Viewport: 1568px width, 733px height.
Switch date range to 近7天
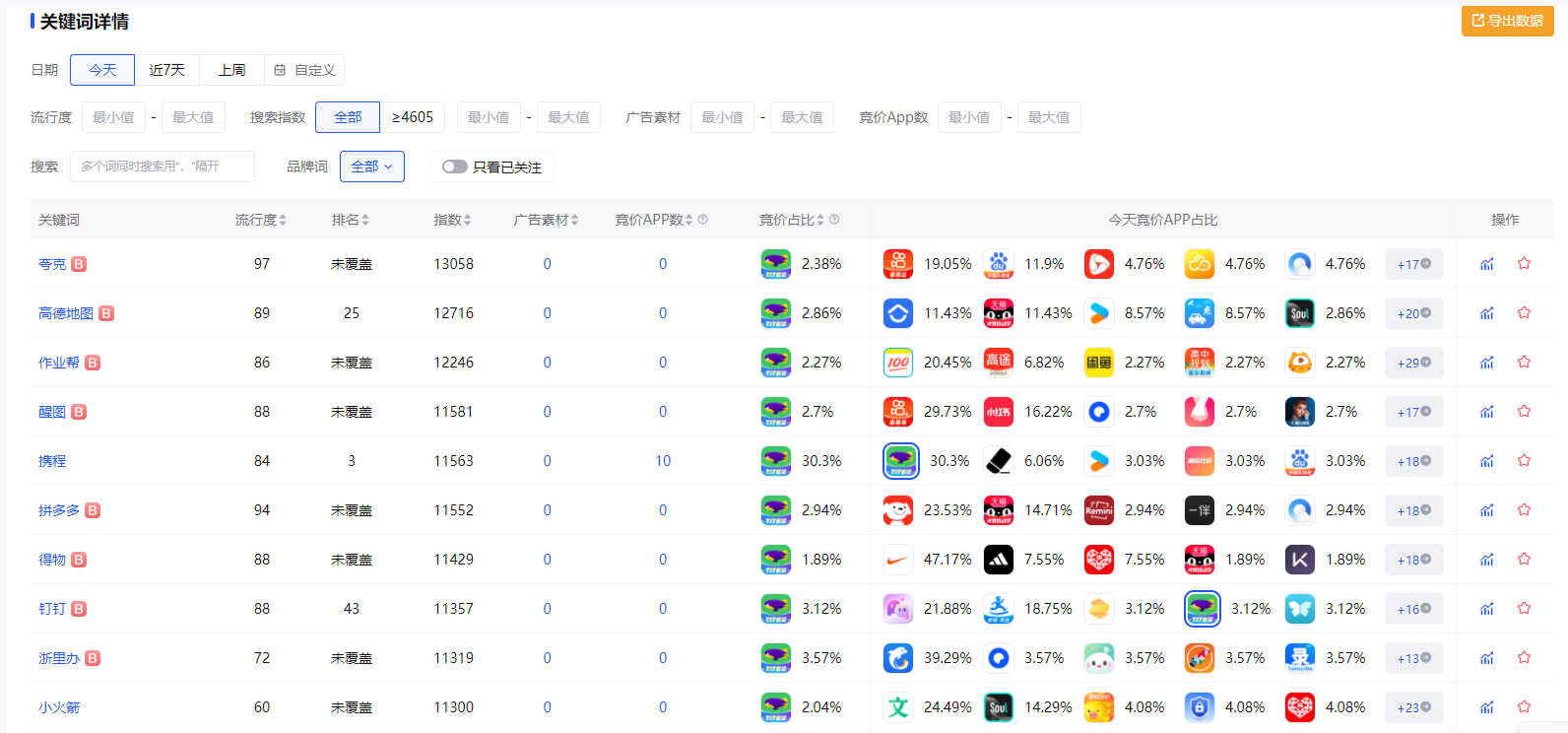click(166, 70)
